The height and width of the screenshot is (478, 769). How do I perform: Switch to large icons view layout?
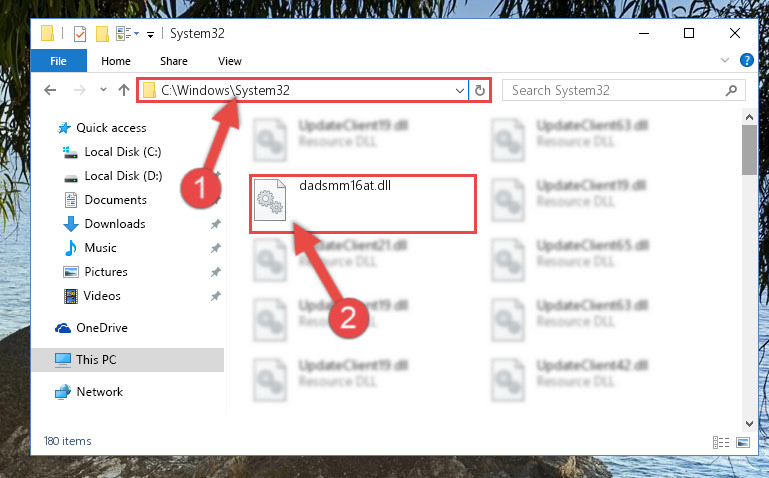[x=743, y=442]
